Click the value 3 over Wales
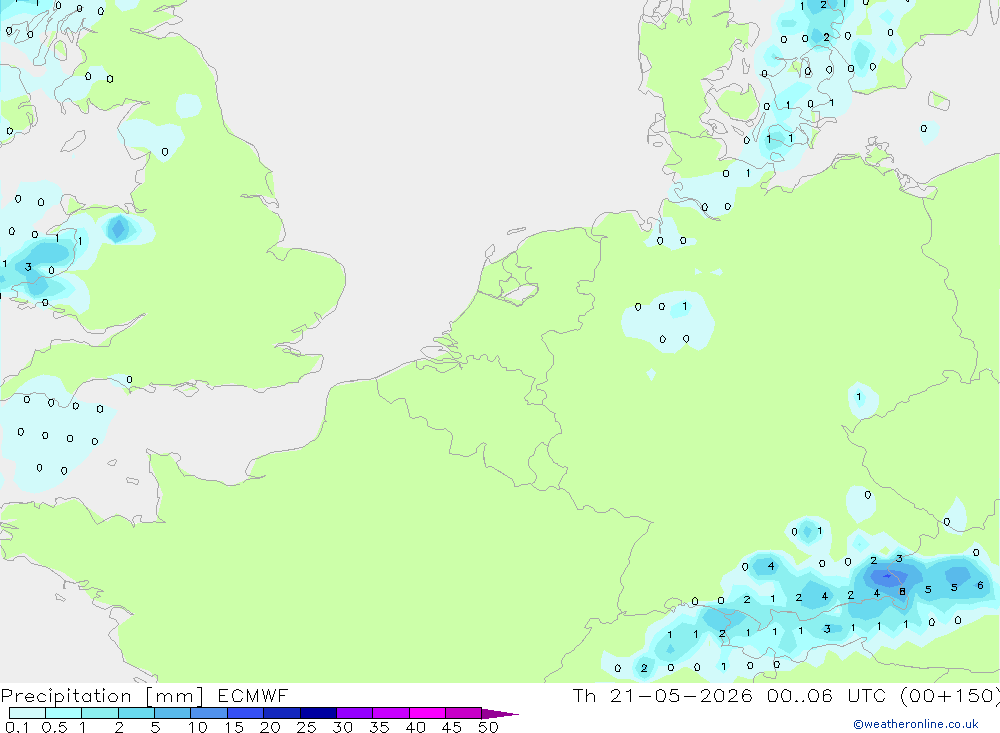 [28, 267]
